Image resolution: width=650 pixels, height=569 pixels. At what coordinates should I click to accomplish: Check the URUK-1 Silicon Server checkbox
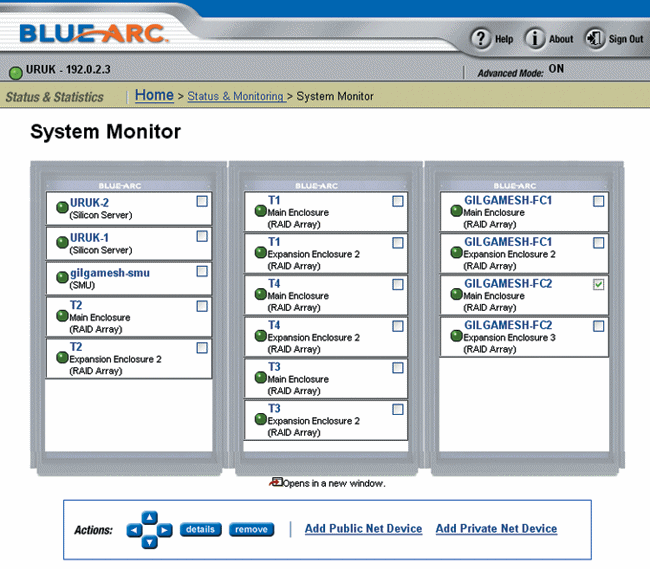202,236
